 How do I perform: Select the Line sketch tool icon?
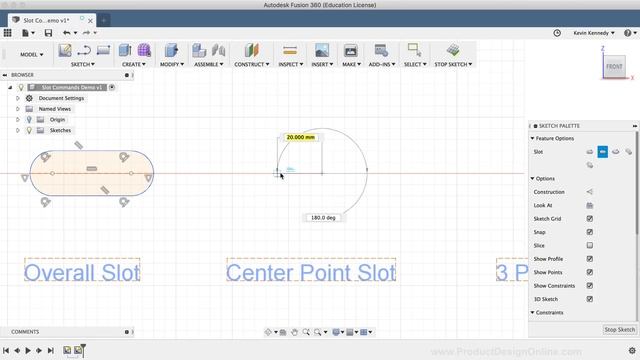84,51
